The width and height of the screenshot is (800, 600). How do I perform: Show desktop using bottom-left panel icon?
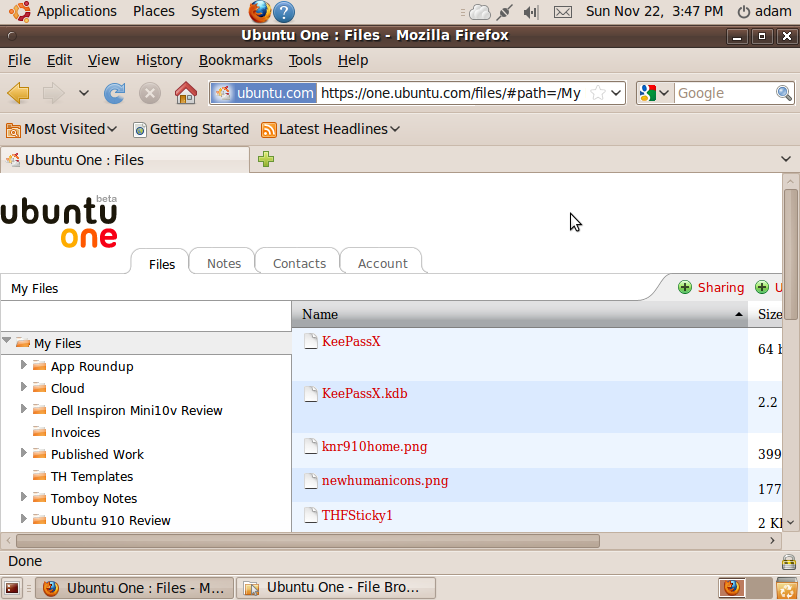pos(12,588)
